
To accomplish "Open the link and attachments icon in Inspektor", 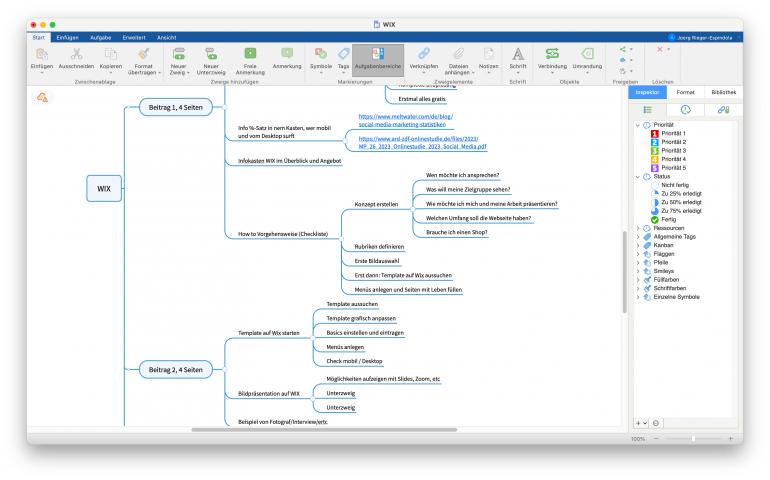I will coord(723,110).
